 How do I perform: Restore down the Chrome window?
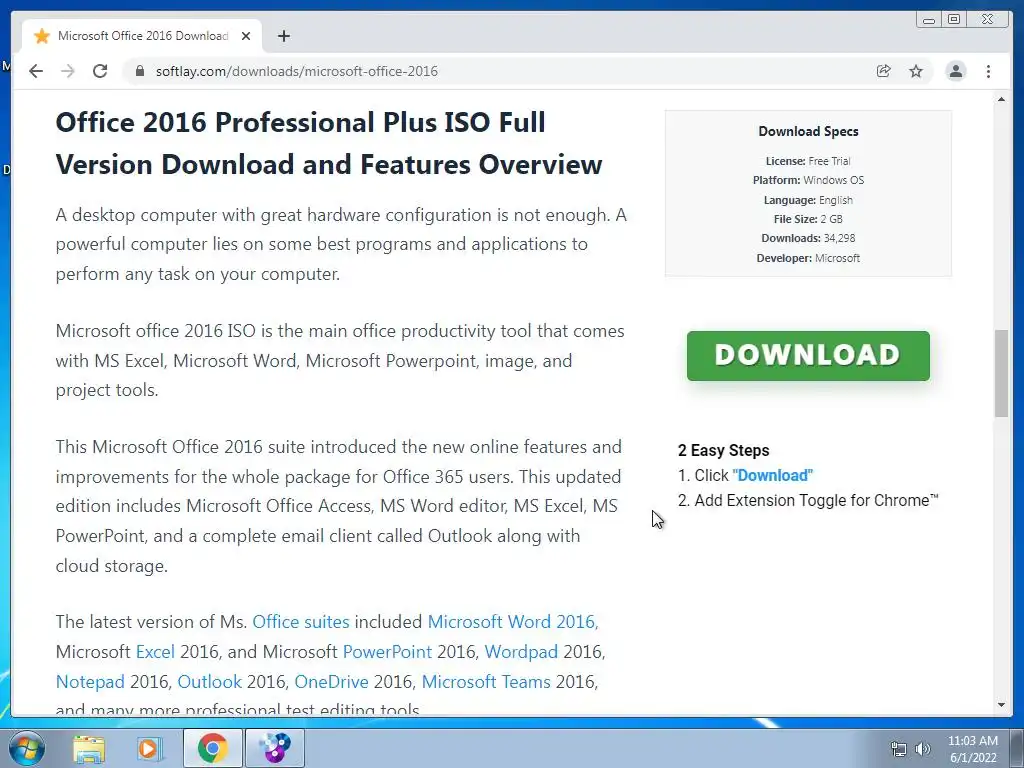tap(954, 20)
